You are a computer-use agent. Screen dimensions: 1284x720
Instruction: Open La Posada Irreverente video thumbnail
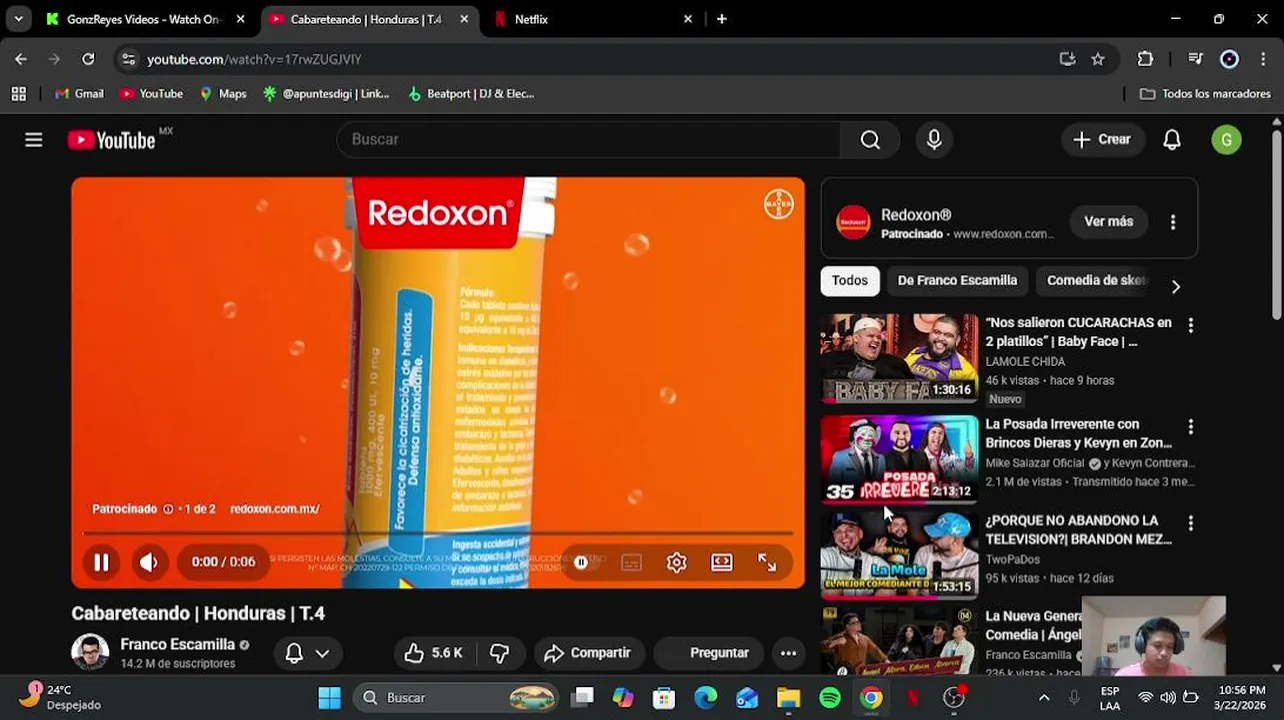coord(899,459)
